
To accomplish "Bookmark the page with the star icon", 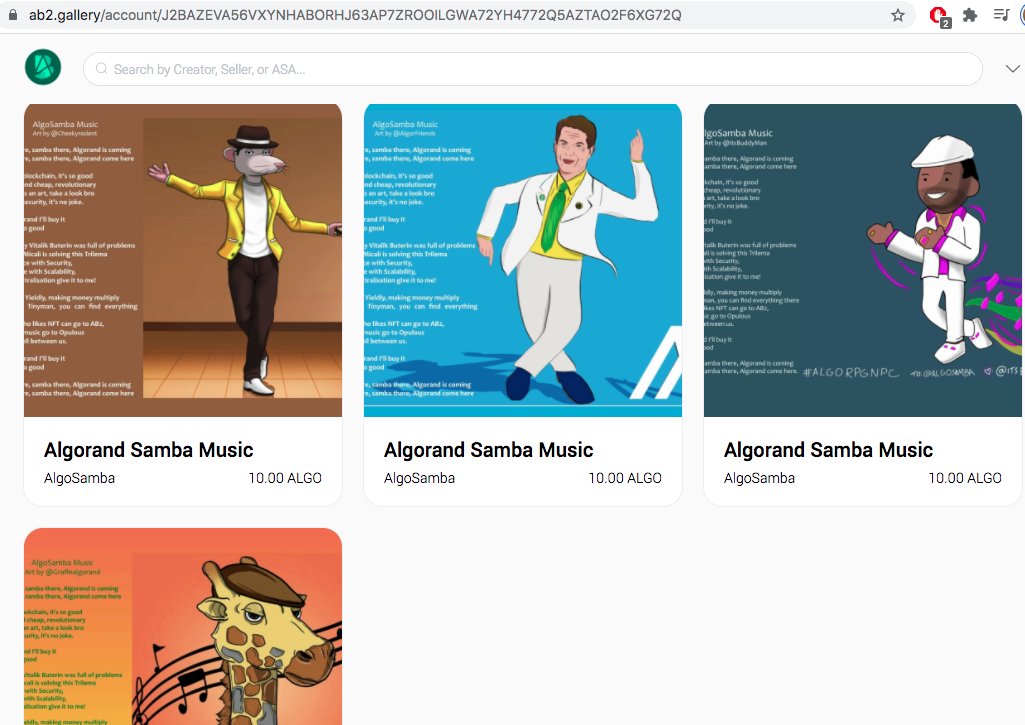I will click(x=898, y=16).
